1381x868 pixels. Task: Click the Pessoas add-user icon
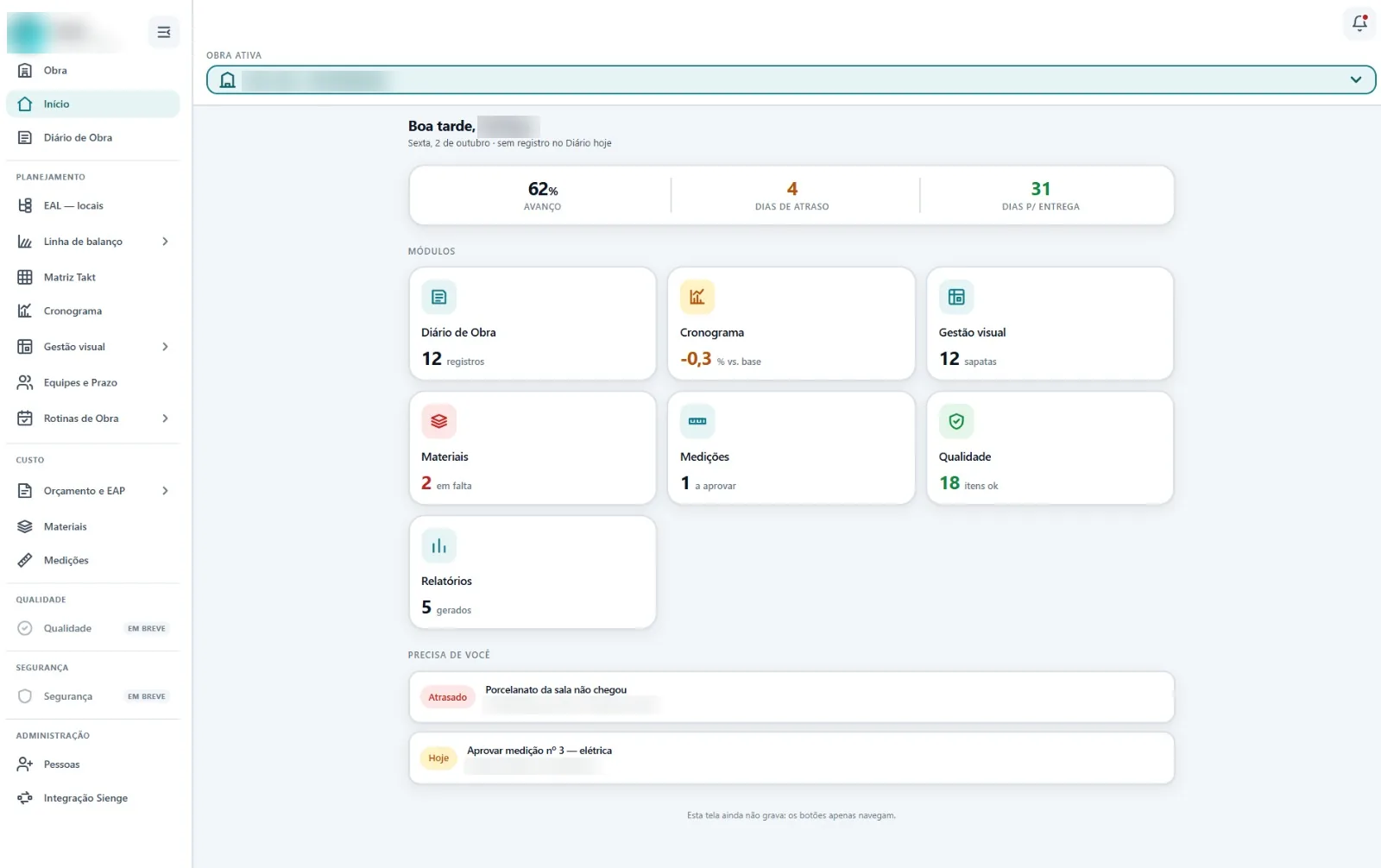pos(25,764)
